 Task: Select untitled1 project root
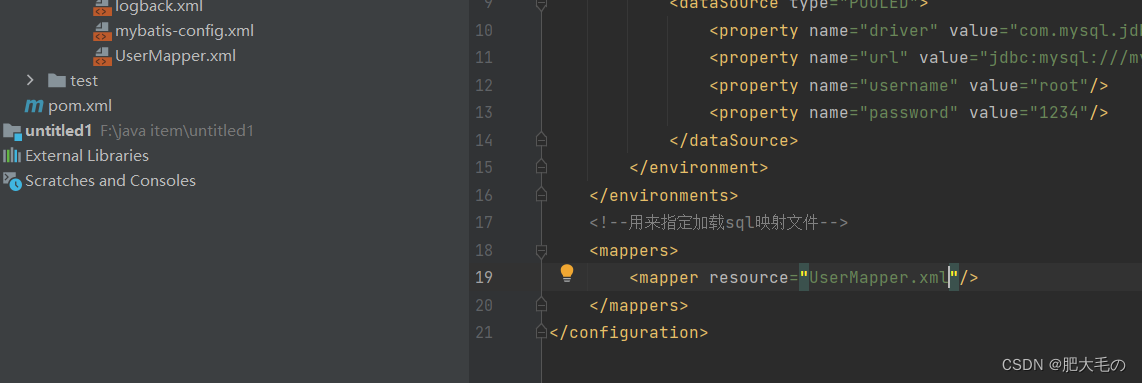click(58, 131)
